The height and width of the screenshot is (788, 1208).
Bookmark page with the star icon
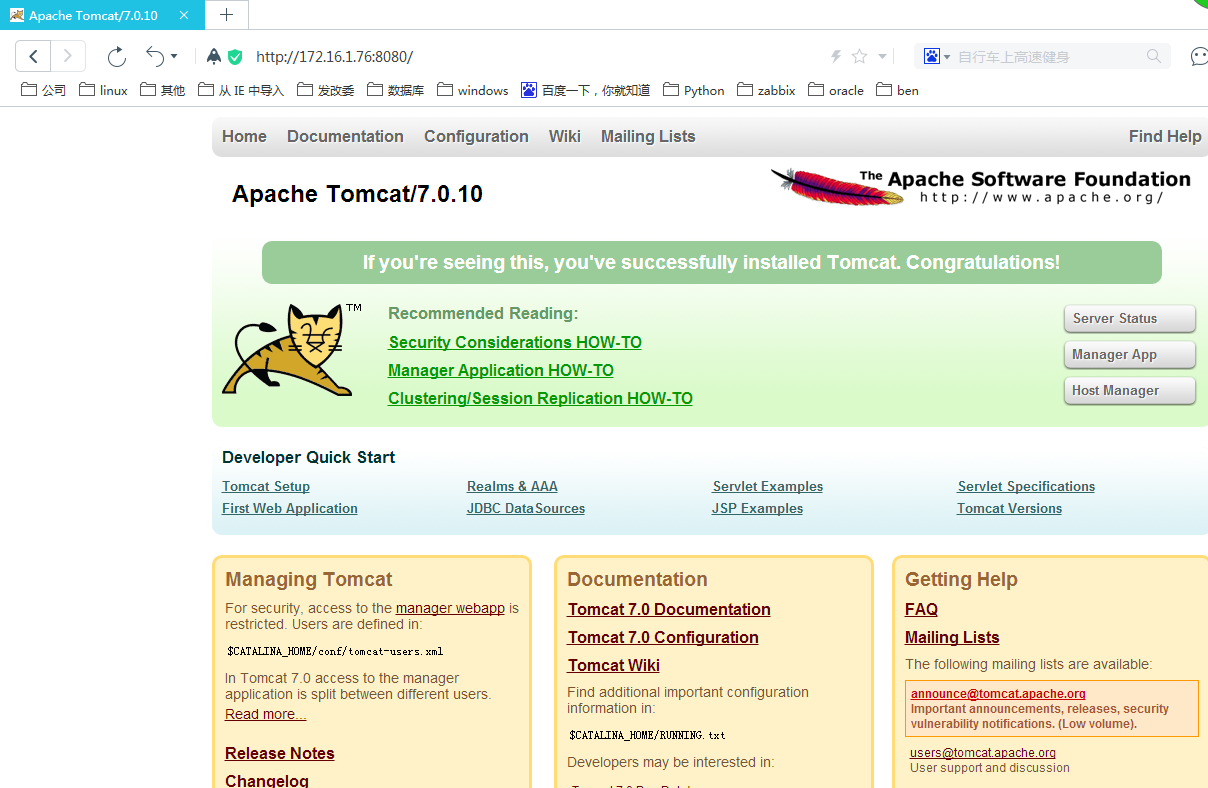coord(859,57)
